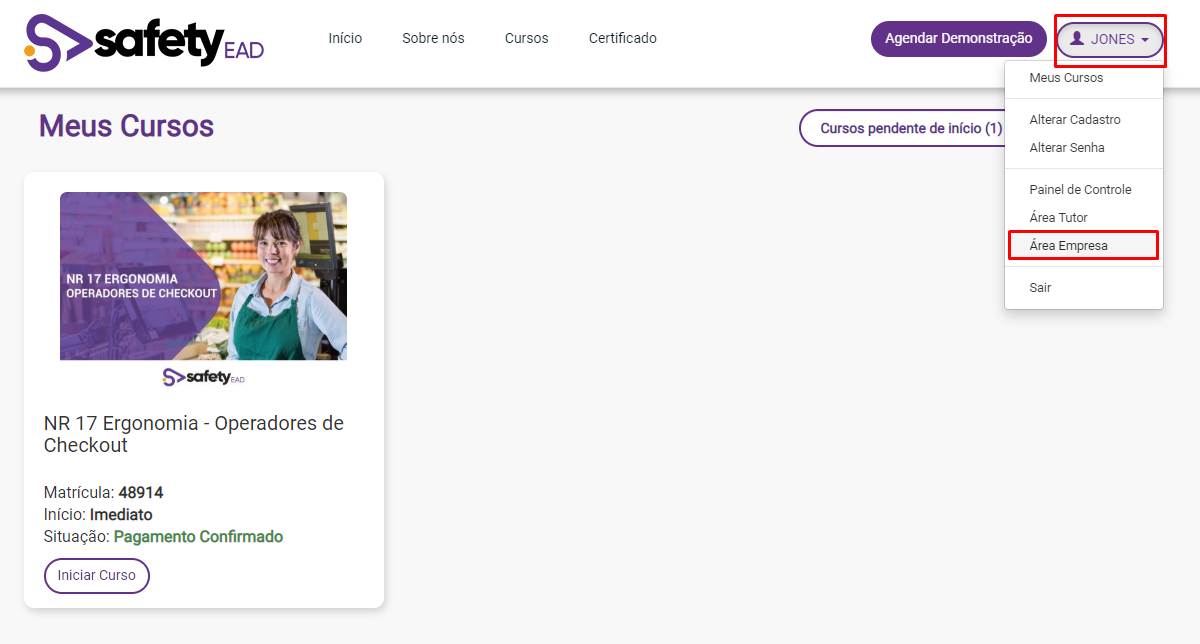Toggle the JONES account dropdown
1200x644 pixels.
[x=1110, y=40]
